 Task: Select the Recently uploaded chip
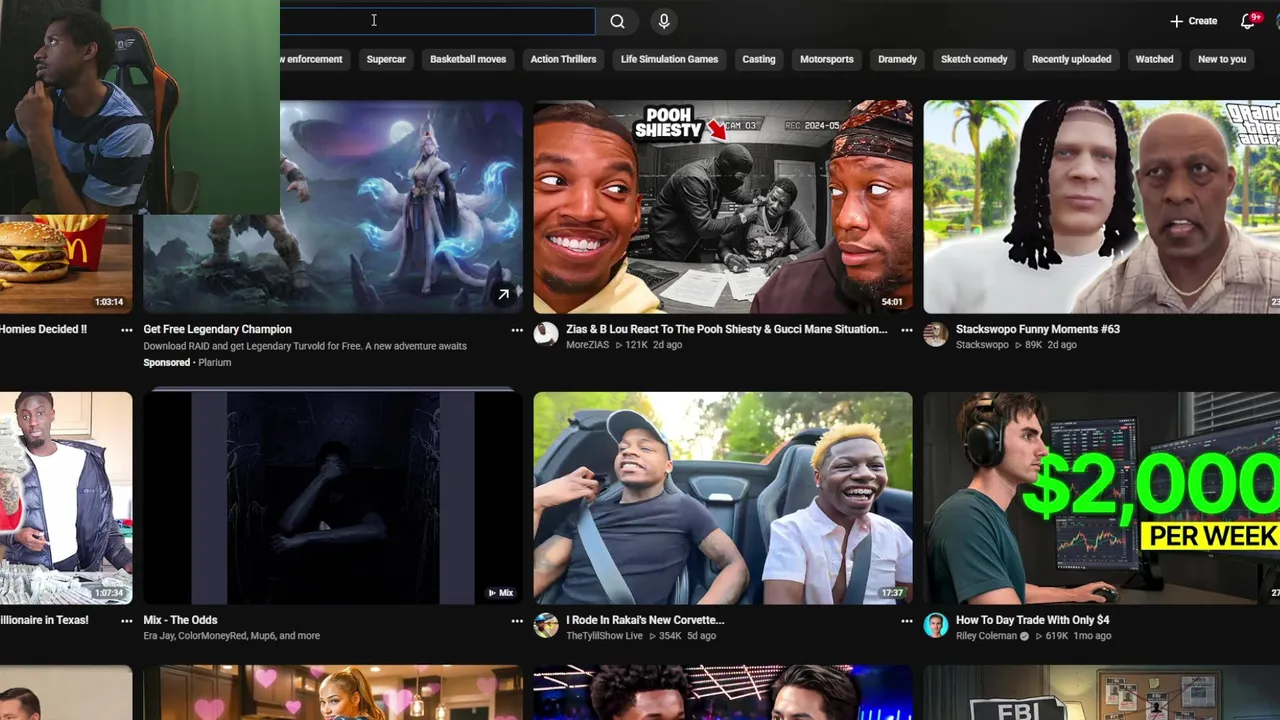point(1071,59)
